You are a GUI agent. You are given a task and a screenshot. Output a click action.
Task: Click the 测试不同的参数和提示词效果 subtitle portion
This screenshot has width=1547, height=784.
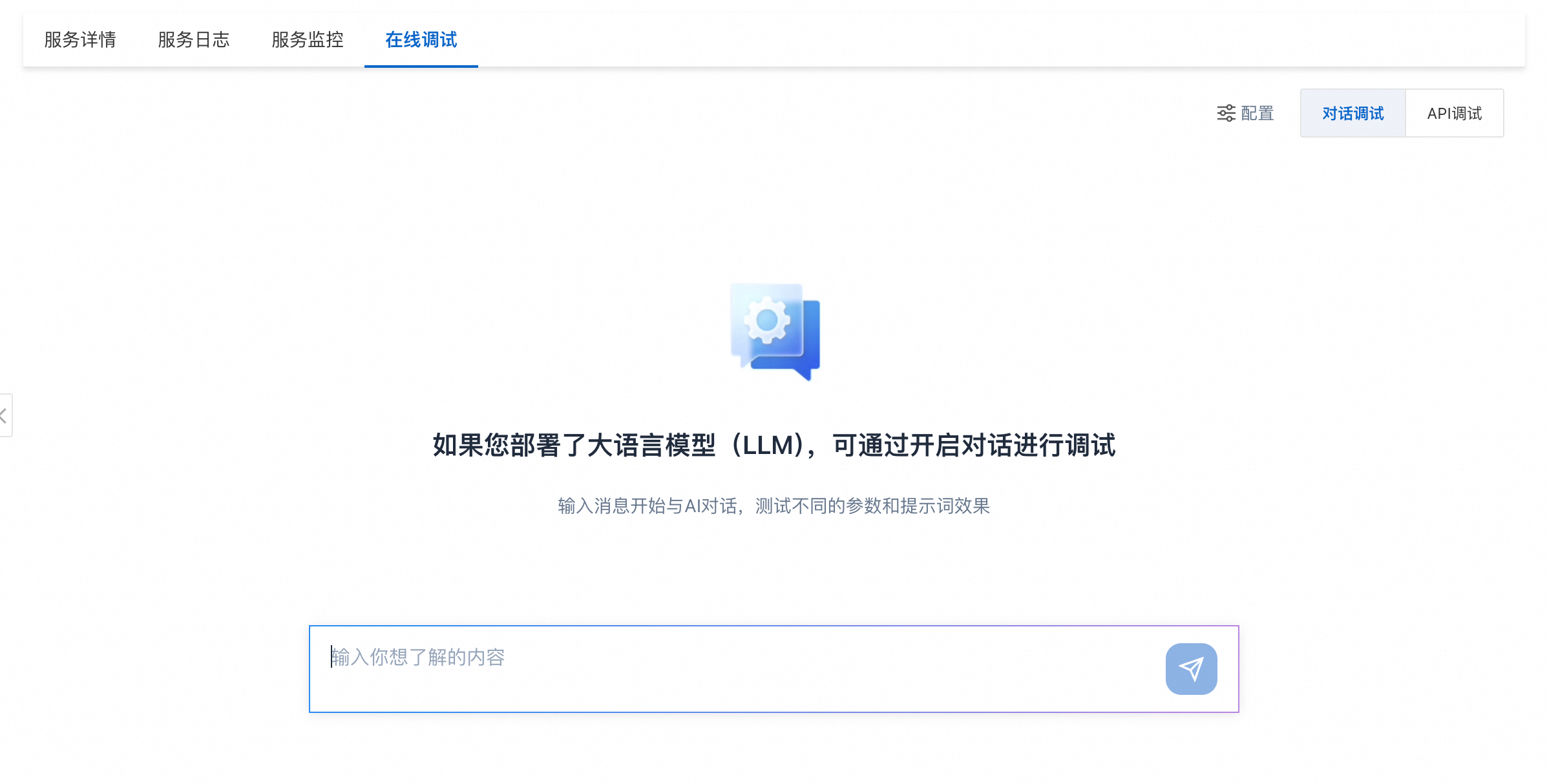click(872, 506)
